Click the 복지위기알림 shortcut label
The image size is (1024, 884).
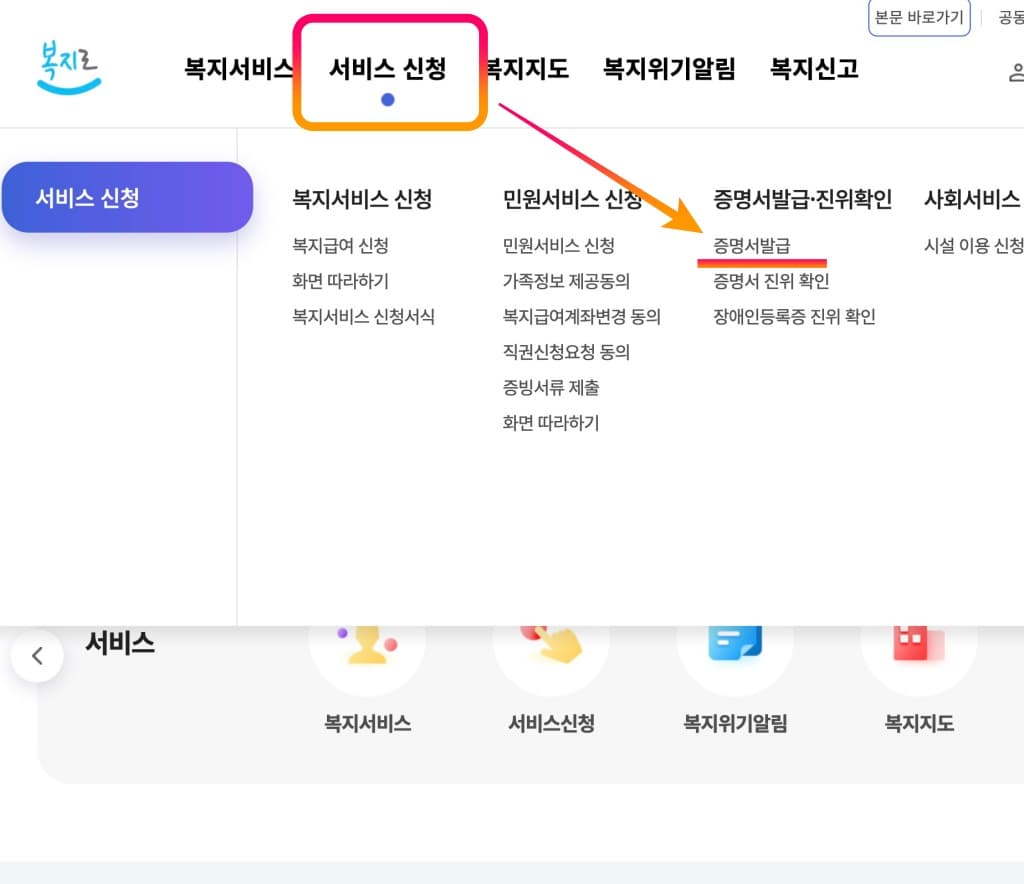click(735, 723)
